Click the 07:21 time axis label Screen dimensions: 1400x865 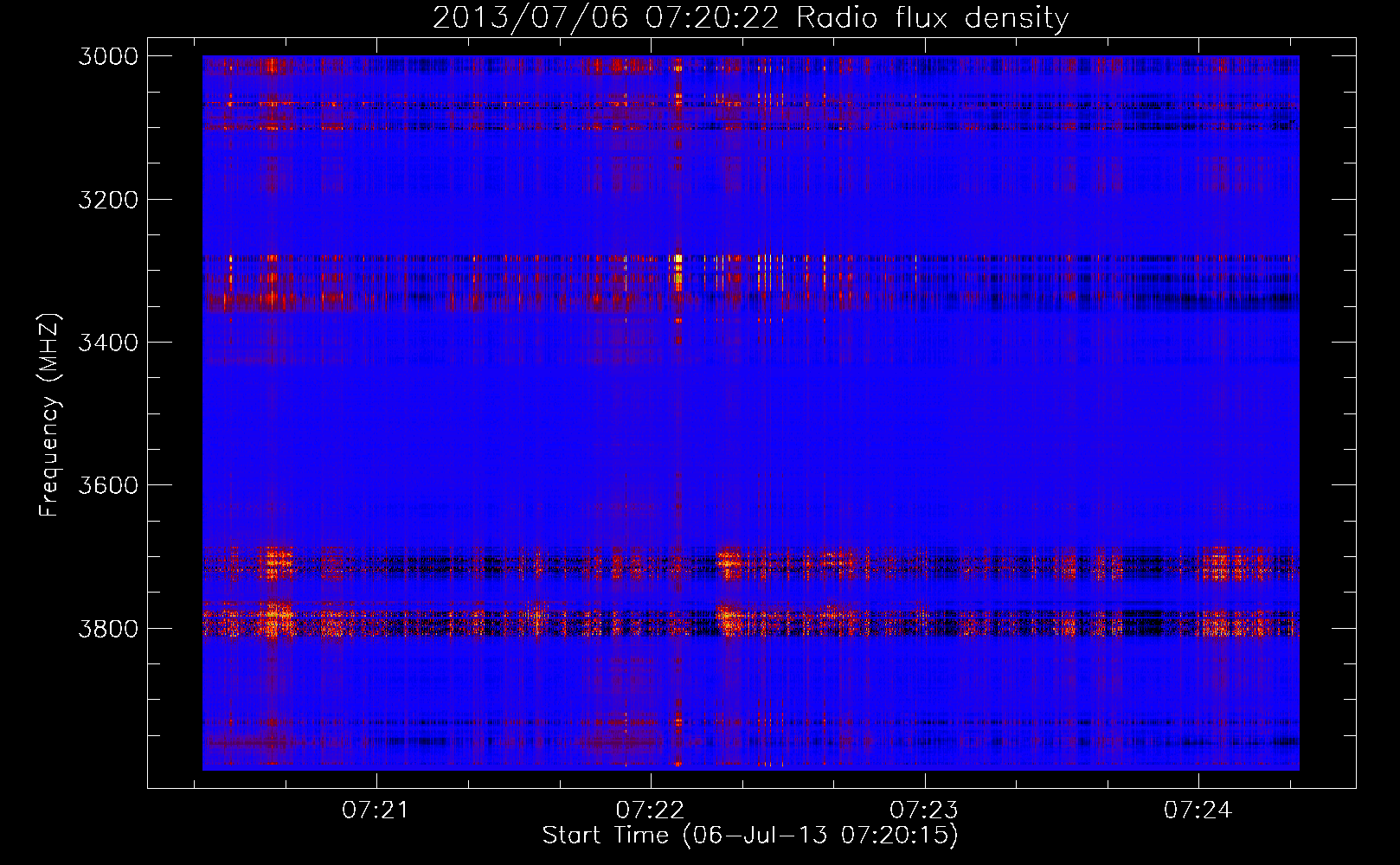[376, 811]
